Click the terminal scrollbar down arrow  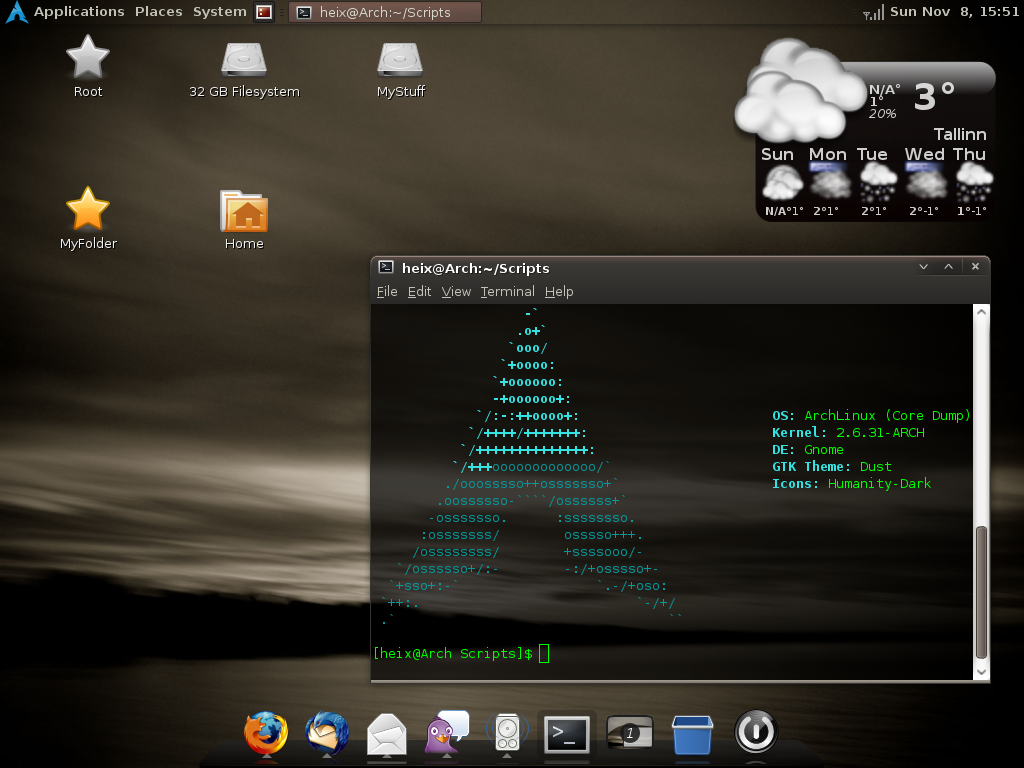click(981, 671)
